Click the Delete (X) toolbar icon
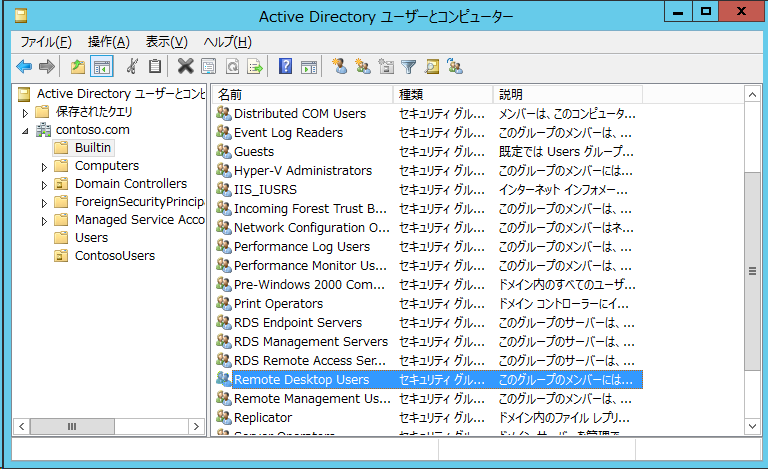The height and width of the screenshot is (469, 768). (184, 67)
